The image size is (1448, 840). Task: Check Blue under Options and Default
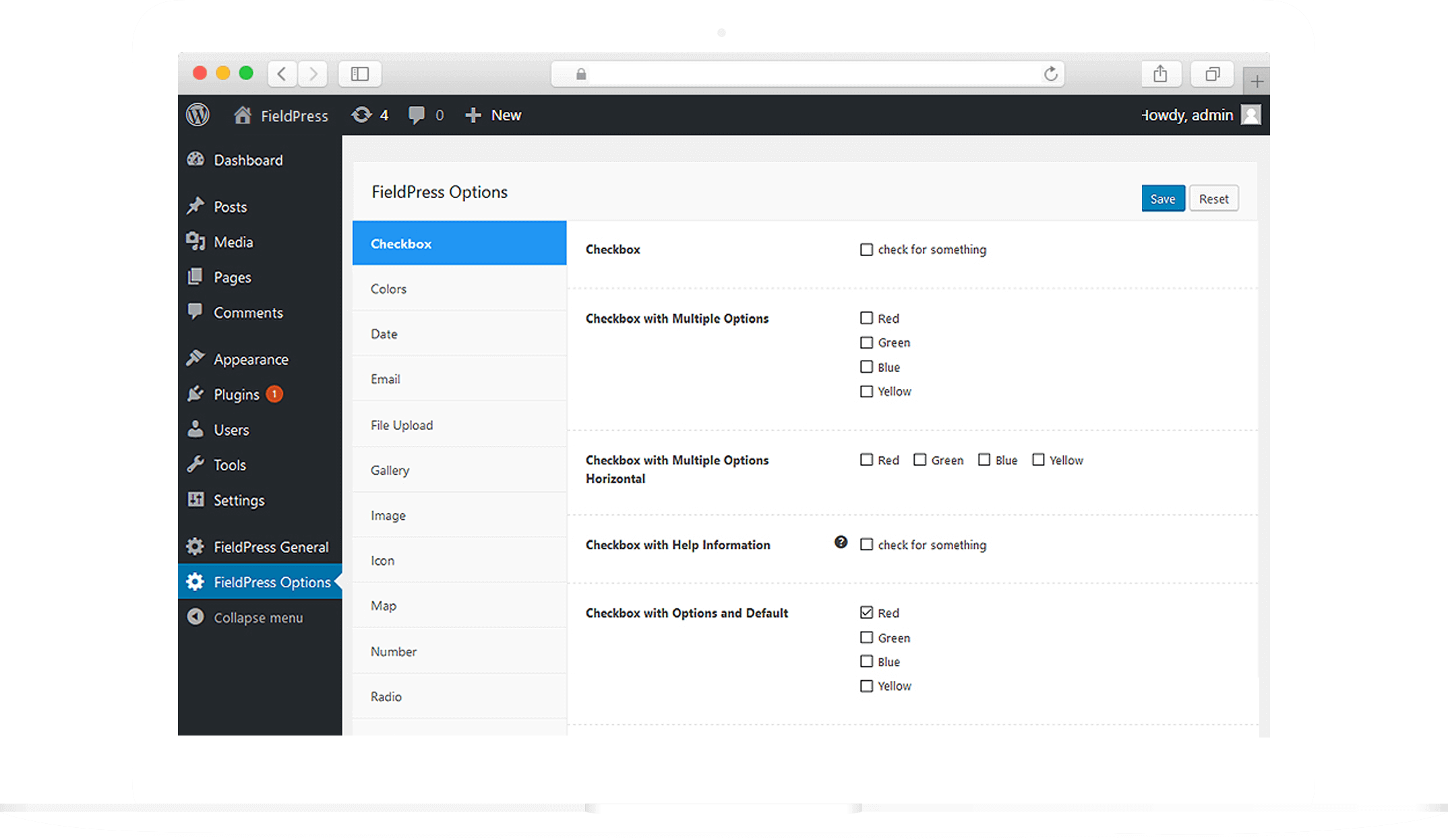click(x=866, y=661)
